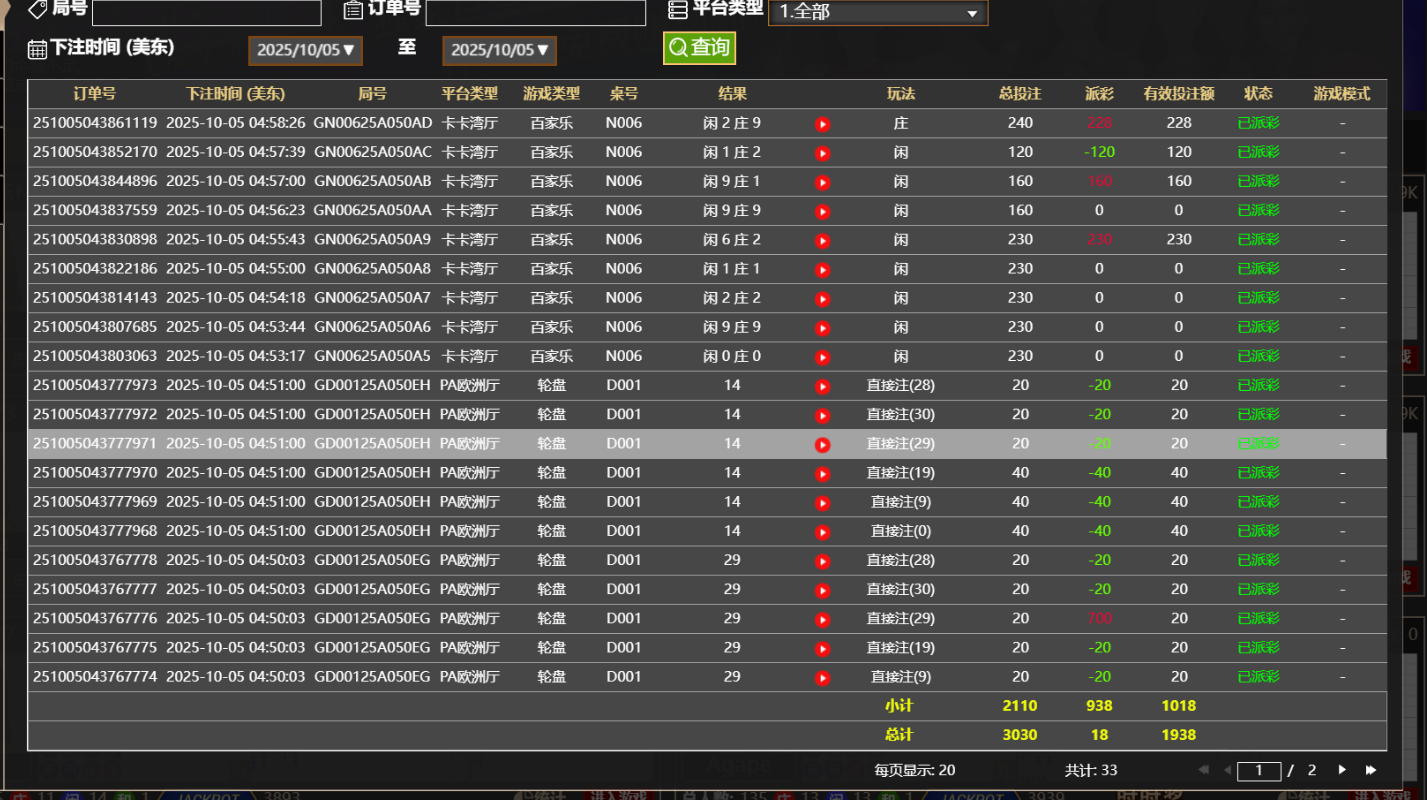Advance to page 2 with next-page arrow
This screenshot has height=800, width=1427.
1341,770
